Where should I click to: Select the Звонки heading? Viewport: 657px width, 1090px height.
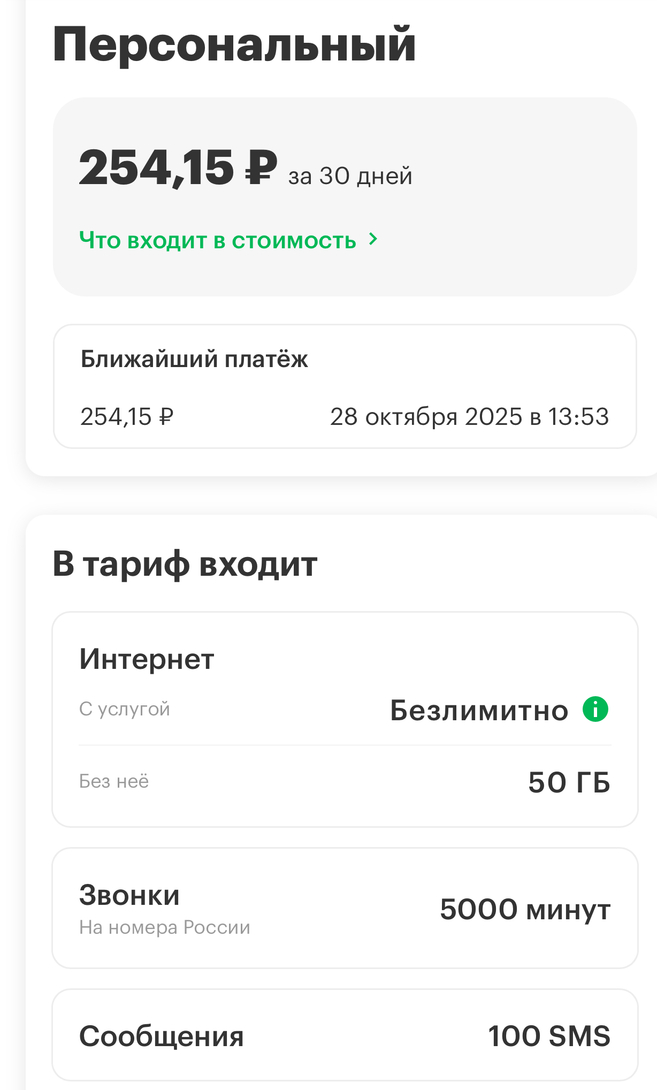point(129,894)
